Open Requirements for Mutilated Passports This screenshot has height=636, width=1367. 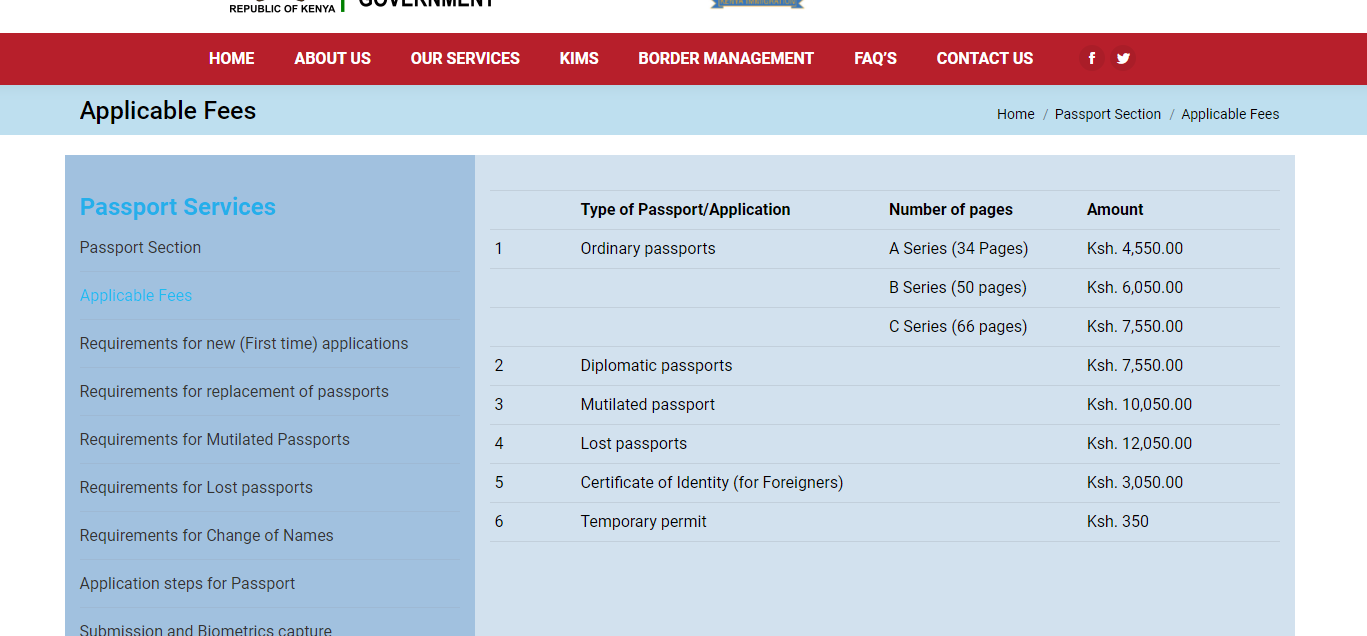point(215,439)
